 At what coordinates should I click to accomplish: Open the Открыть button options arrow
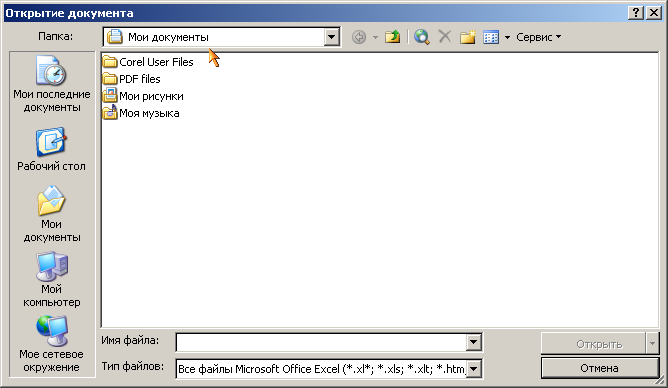tap(652, 344)
